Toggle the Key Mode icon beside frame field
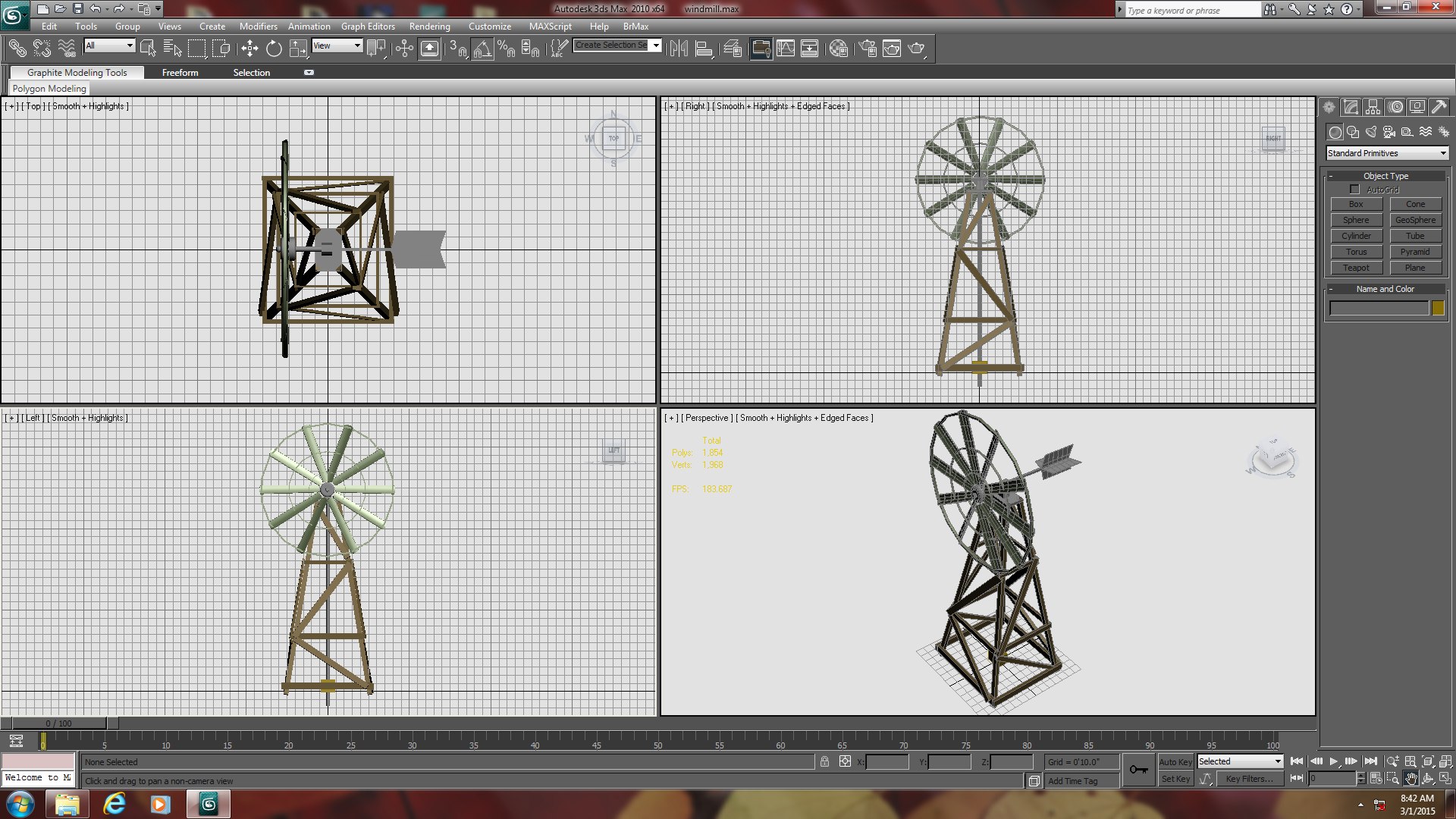The height and width of the screenshot is (819, 1456). tap(1297, 779)
